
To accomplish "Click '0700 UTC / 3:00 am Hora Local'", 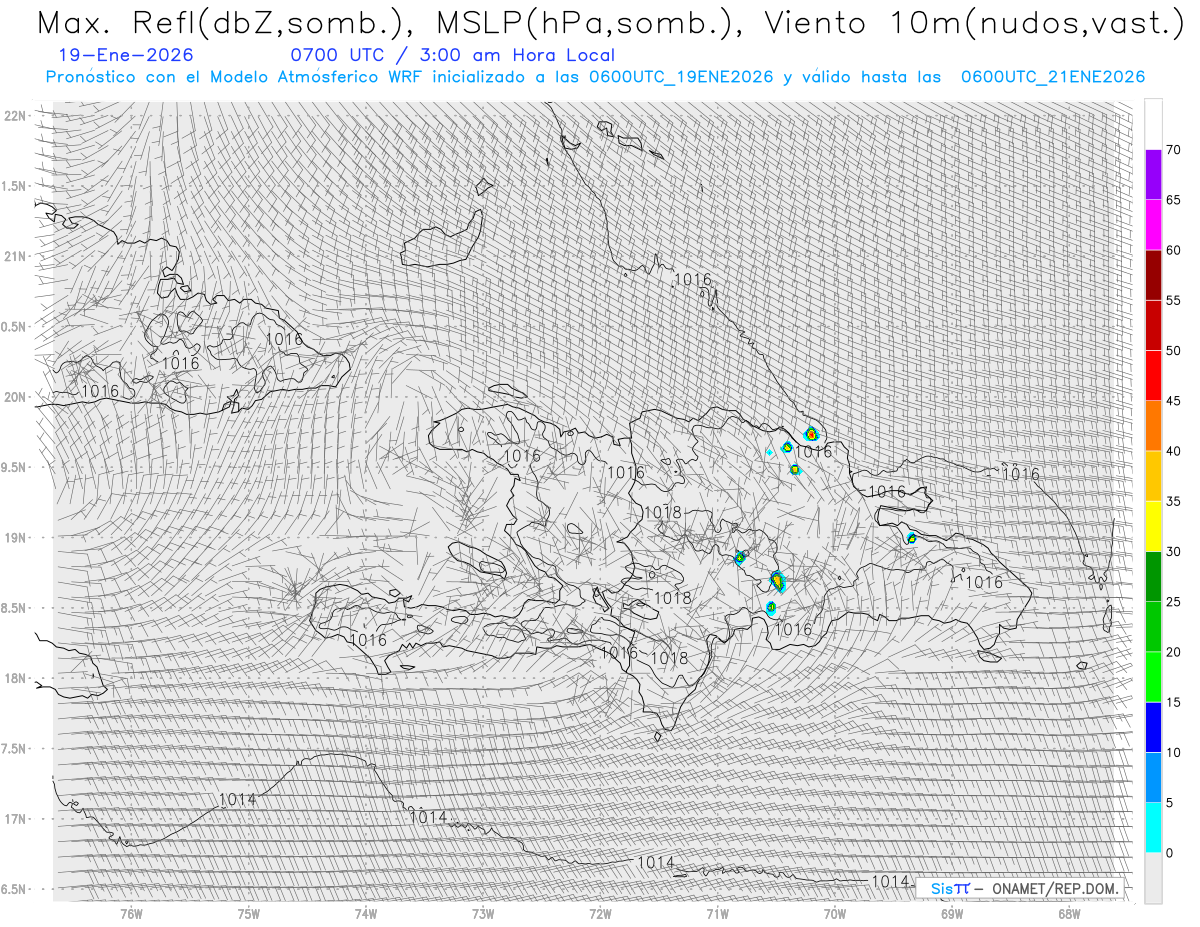I will (452, 55).
